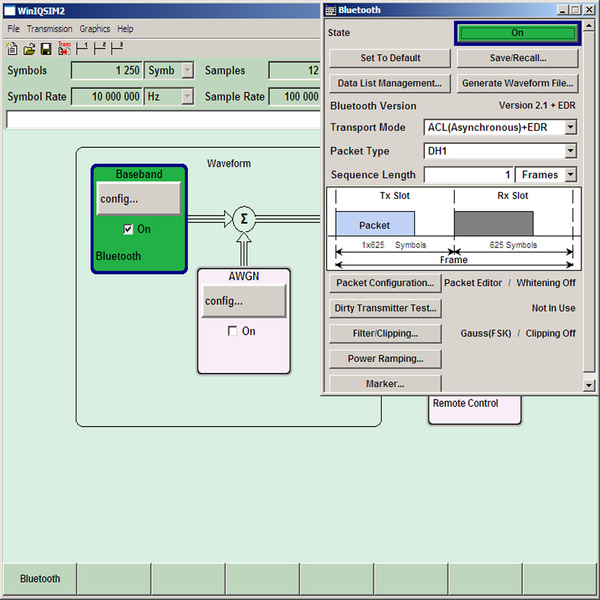The width and height of the screenshot is (600, 600).
Task: Open the Packet Type dropdown
Action: coord(570,151)
